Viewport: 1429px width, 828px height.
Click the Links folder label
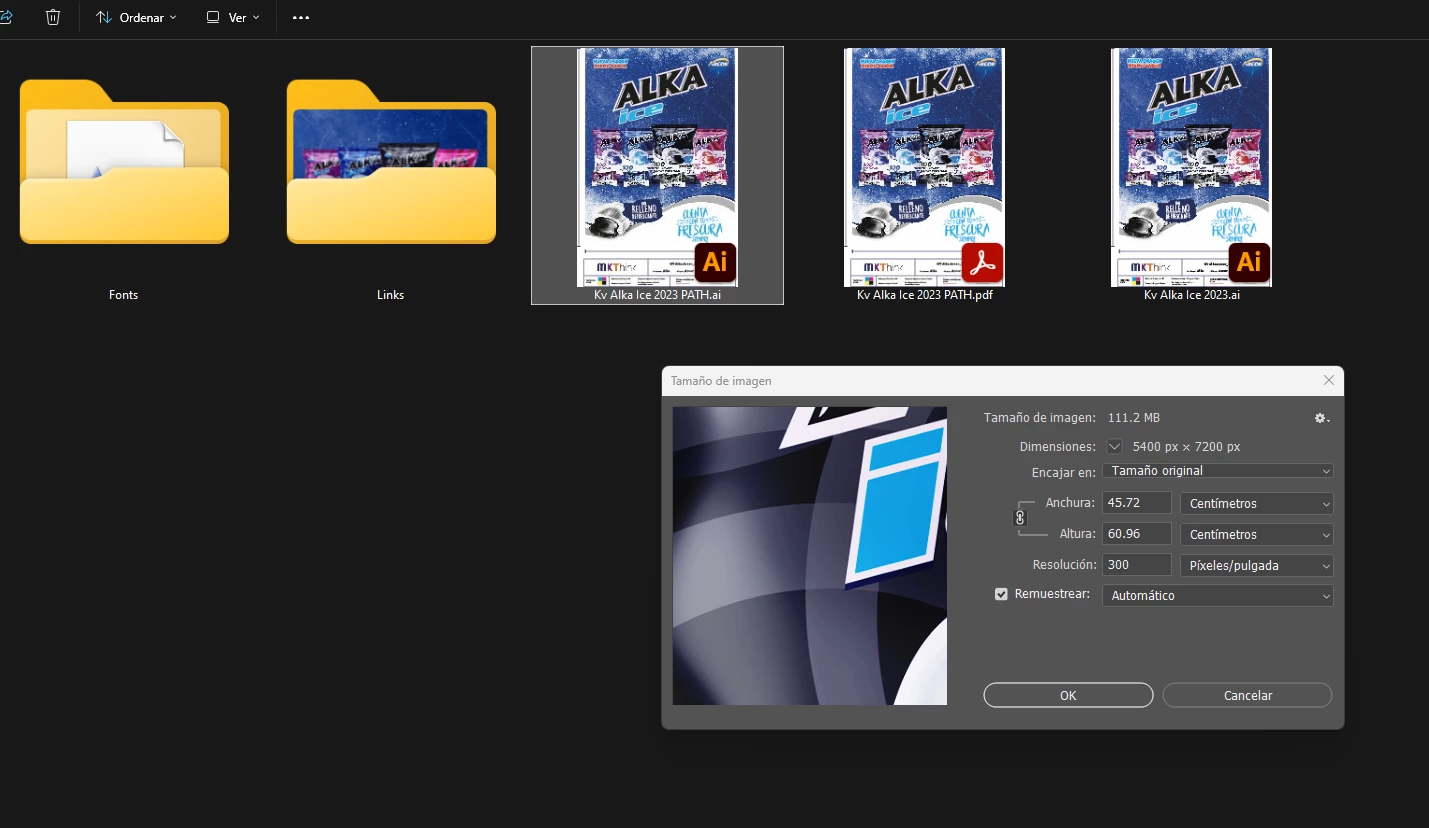tap(390, 295)
